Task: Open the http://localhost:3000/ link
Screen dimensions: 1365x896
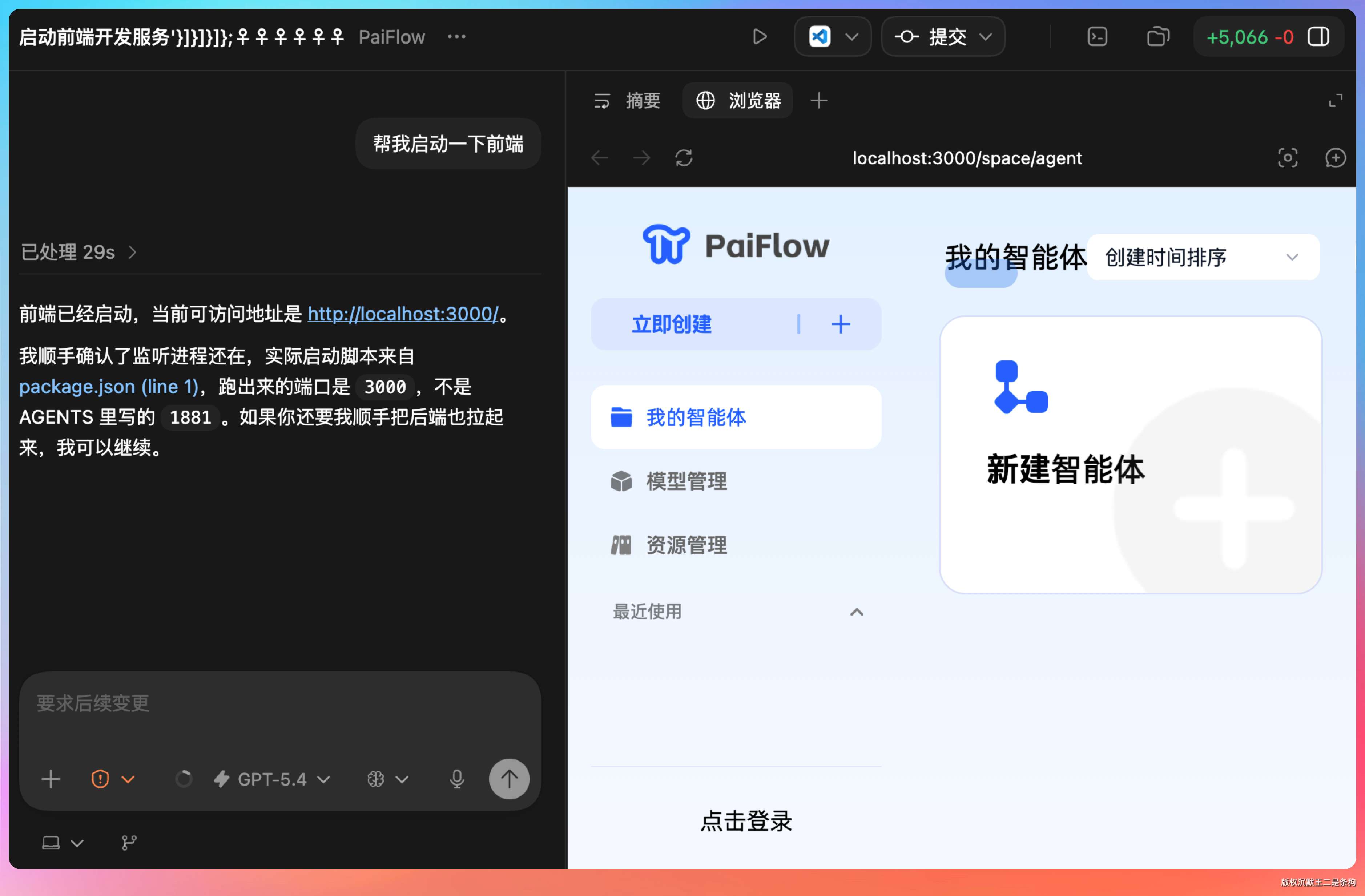Action: point(403,314)
